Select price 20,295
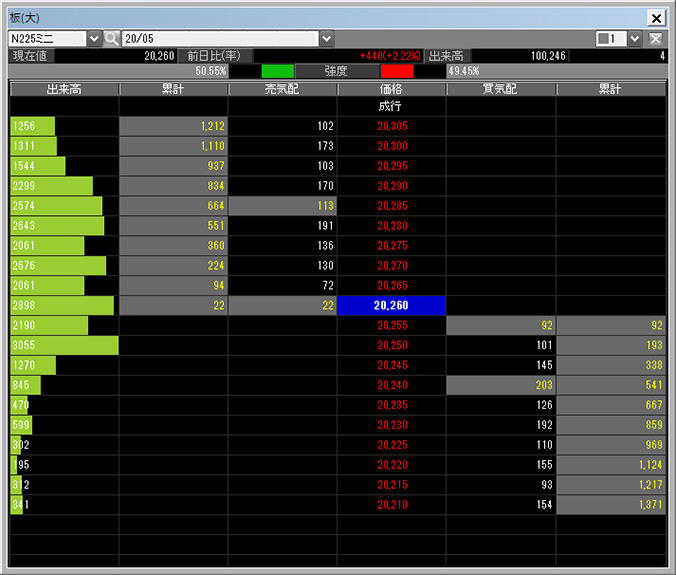676x575 pixels. [392, 166]
